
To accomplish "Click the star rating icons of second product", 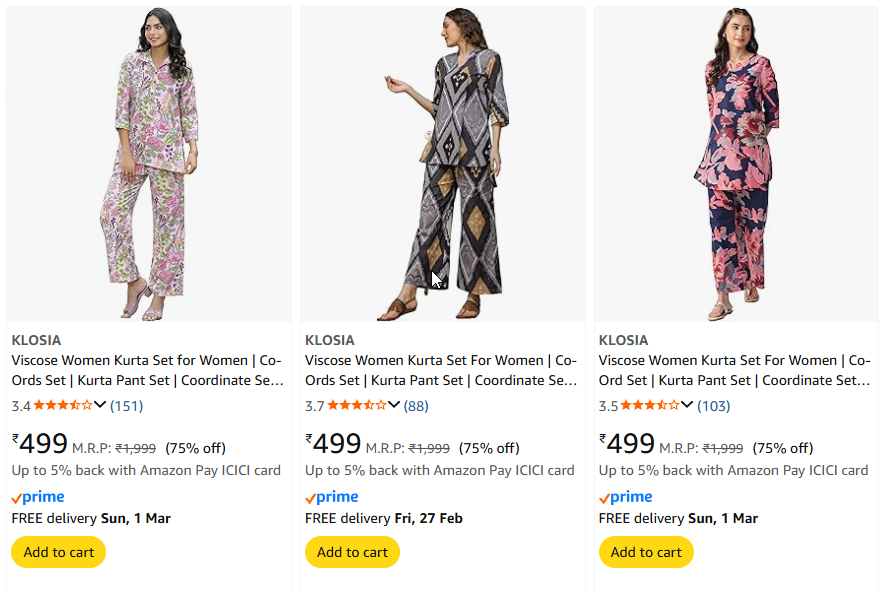I will [x=357, y=405].
